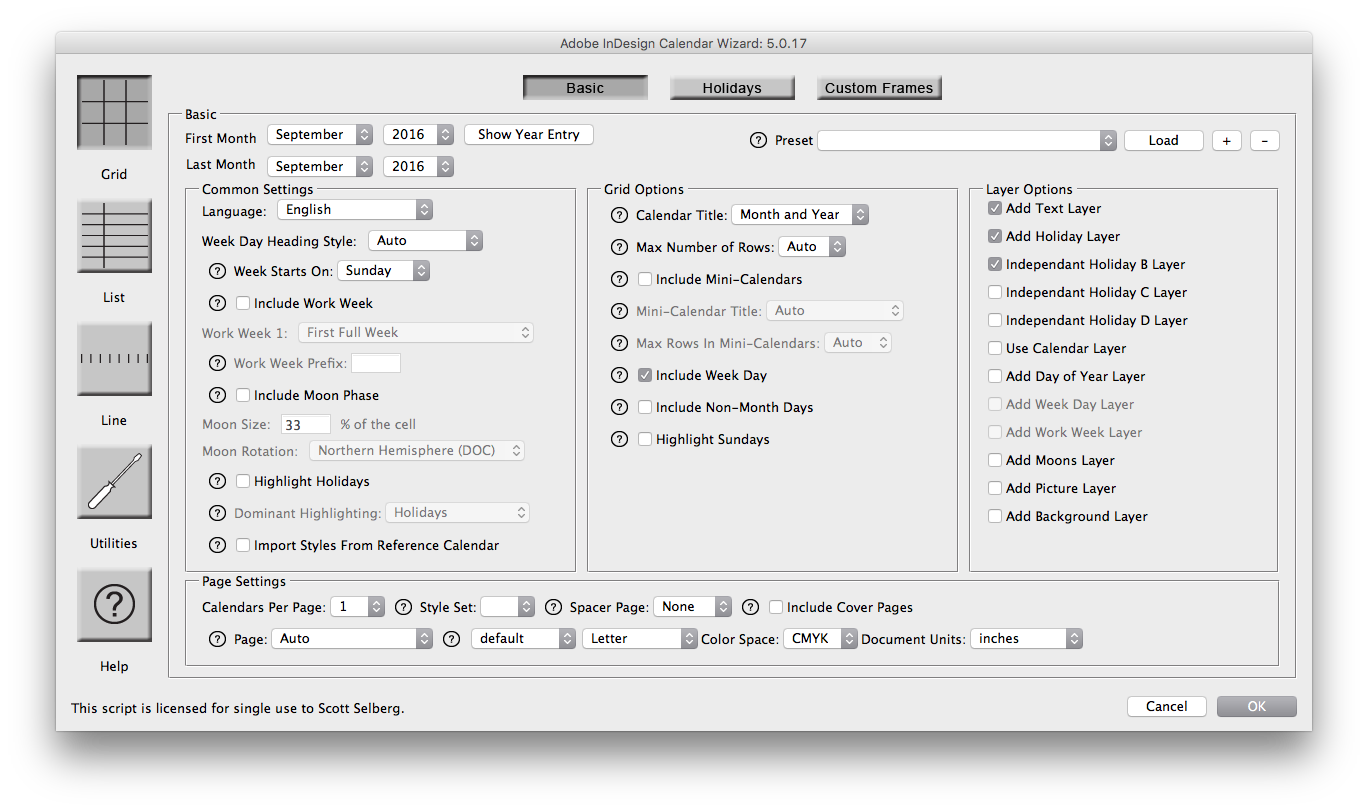The image size is (1368, 811).
Task: Click Show Year Entry button
Action: click(x=528, y=134)
